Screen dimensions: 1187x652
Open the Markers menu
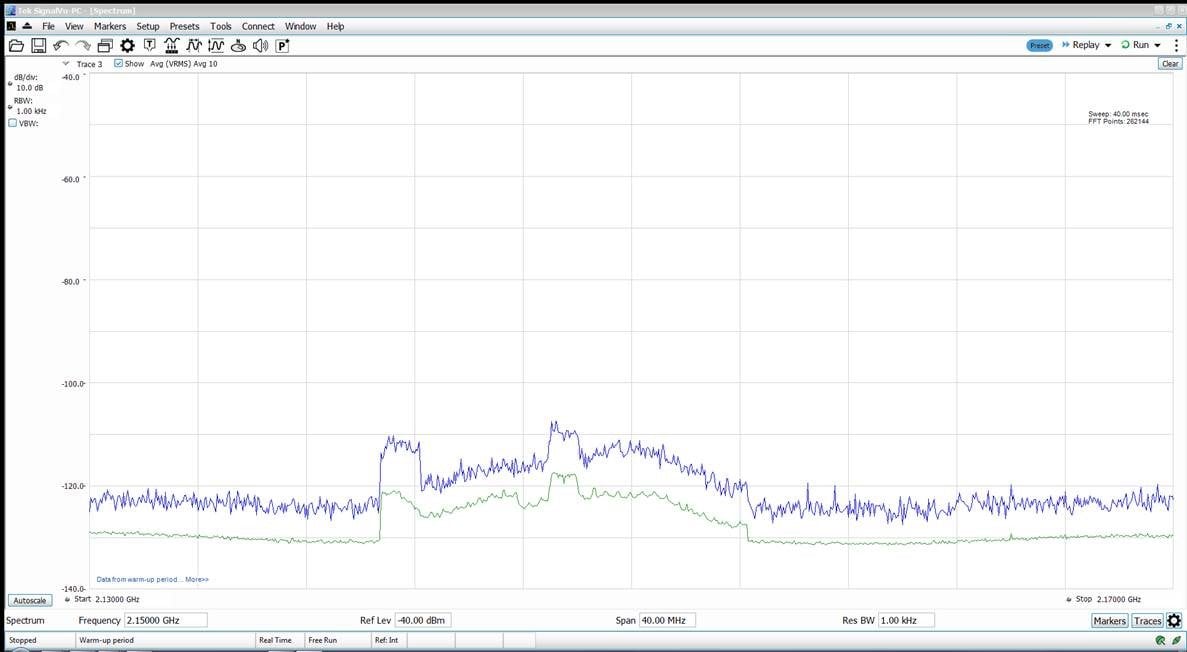[109, 26]
